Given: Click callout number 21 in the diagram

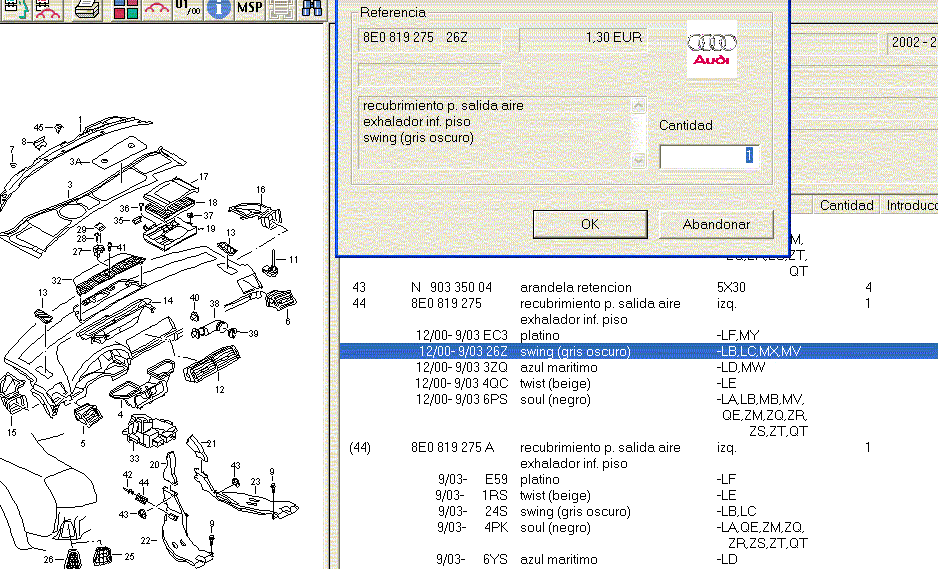Looking at the screenshot, I should (212, 443).
